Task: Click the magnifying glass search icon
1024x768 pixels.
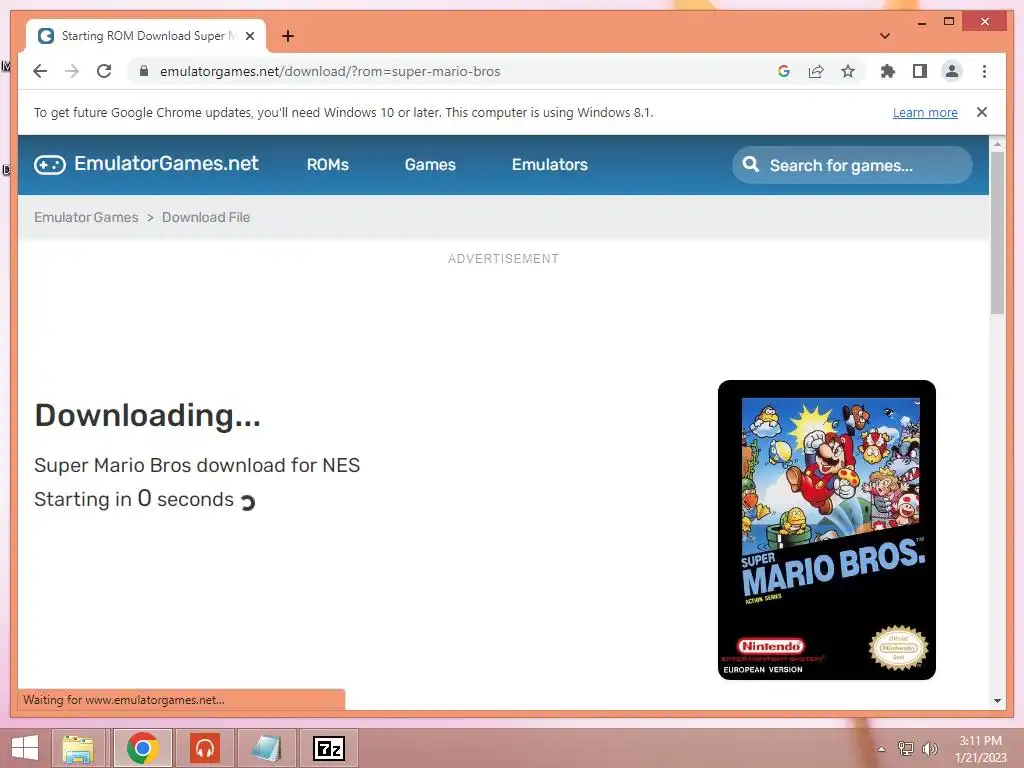Action: click(x=750, y=164)
